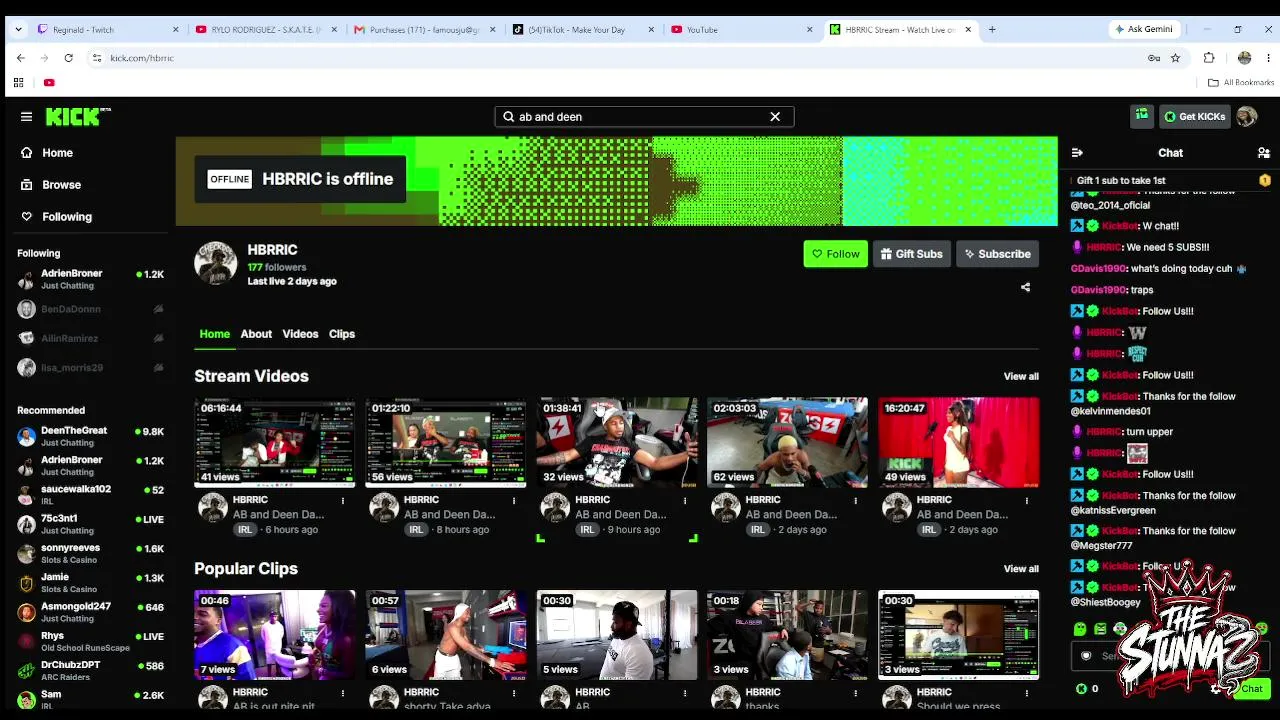Open YouTube bookmark shortcut icon
The image size is (1280, 720).
[x=49, y=83]
